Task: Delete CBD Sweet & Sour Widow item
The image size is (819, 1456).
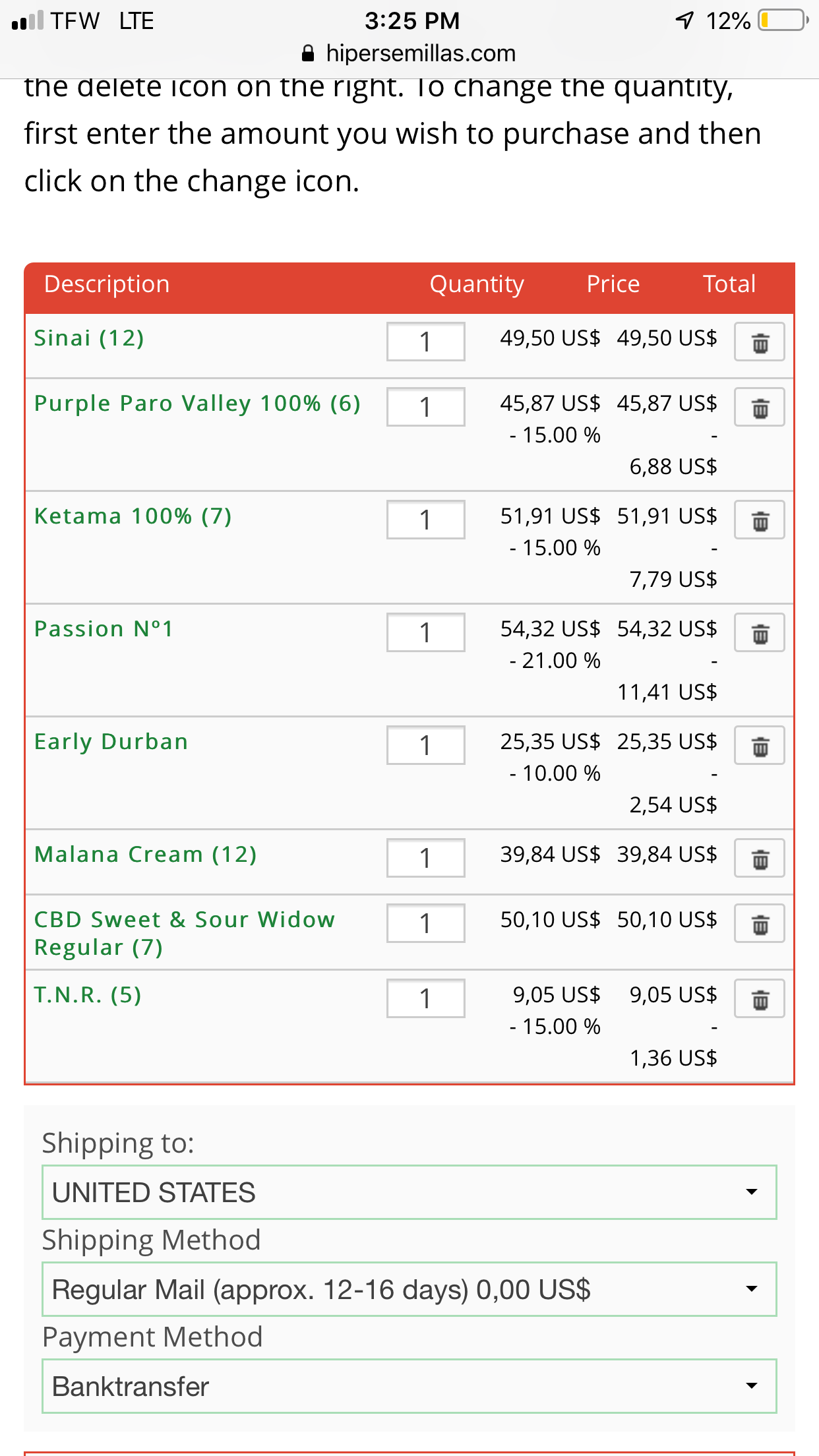Action: (759, 923)
